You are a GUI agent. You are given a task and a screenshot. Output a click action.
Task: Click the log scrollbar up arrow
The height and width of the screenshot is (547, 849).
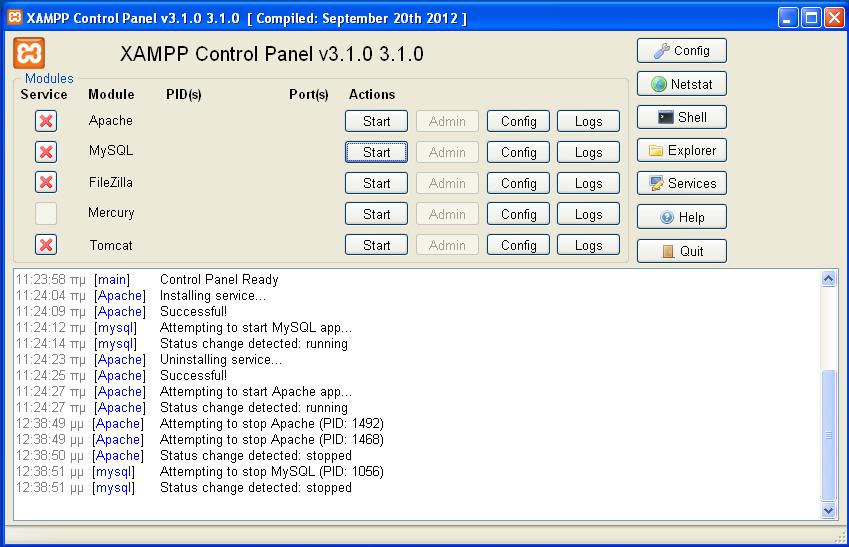point(828,278)
